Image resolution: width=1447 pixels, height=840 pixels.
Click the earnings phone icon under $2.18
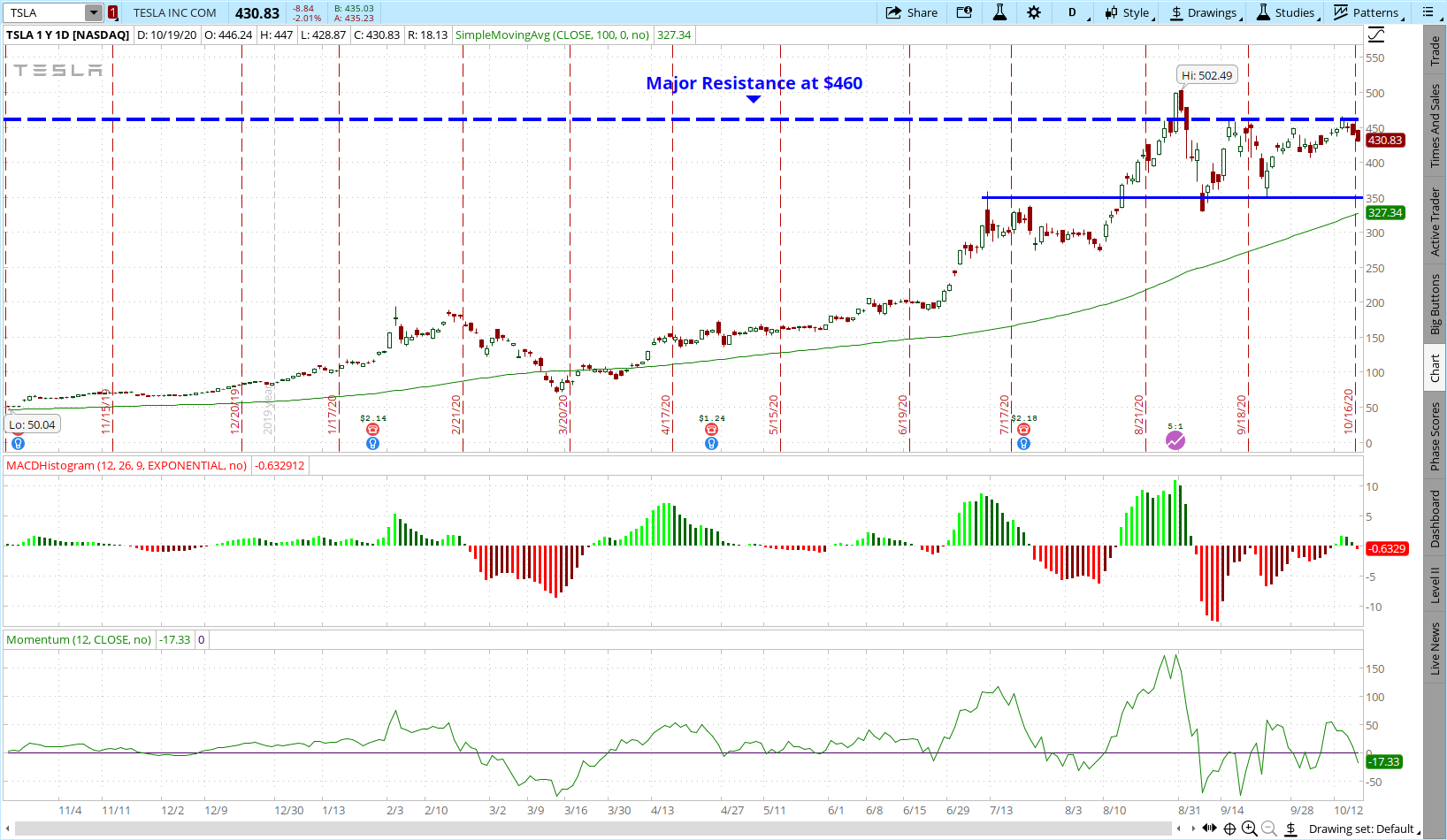tap(1023, 429)
